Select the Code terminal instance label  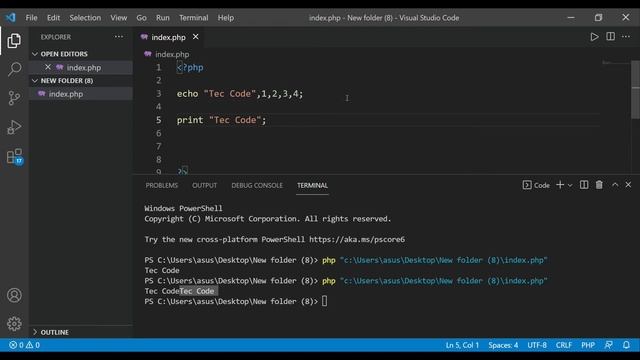click(536, 185)
